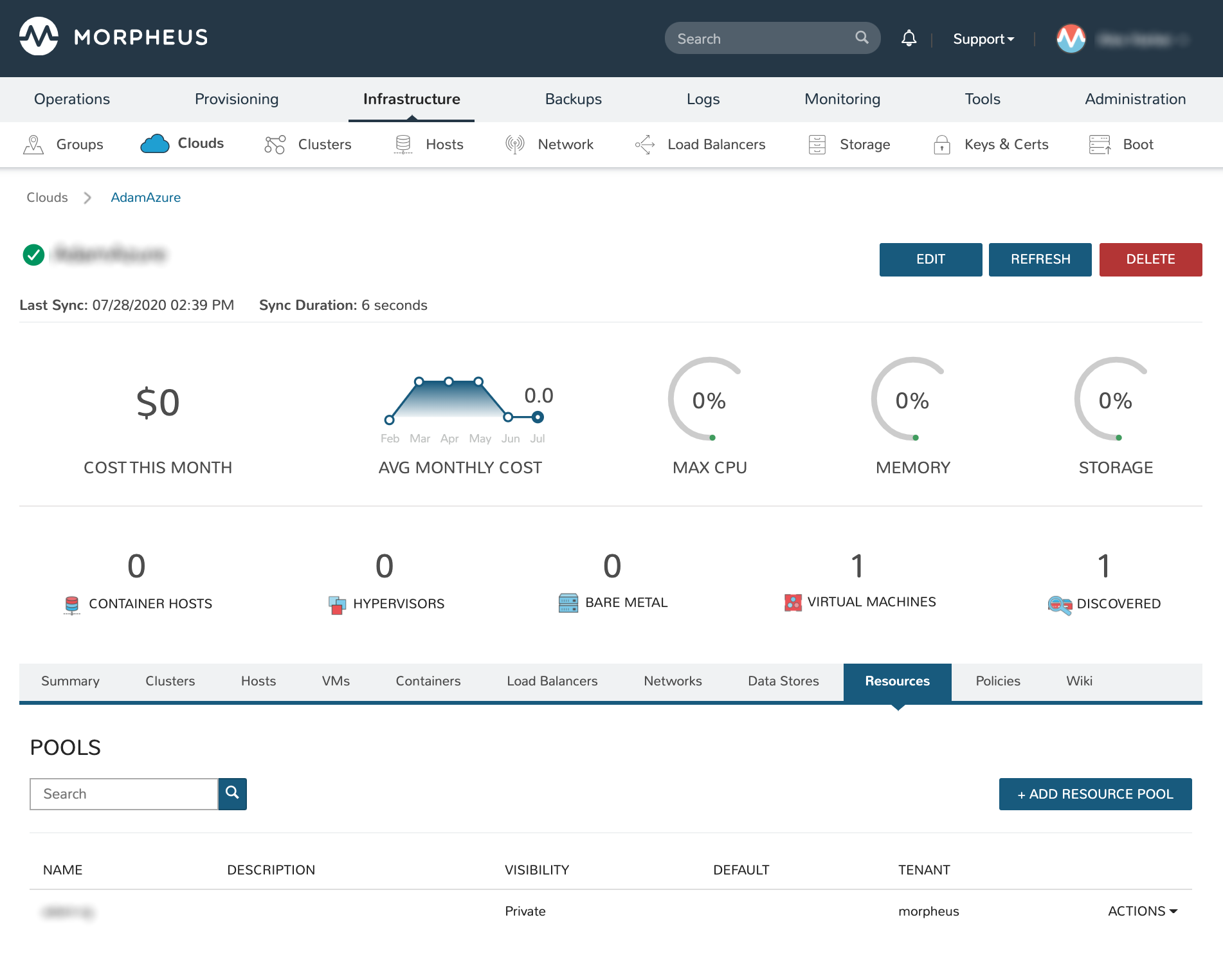The image size is (1223, 980).
Task: Focus the Pools search input field
Action: pyautogui.click(x=124, y=794)
